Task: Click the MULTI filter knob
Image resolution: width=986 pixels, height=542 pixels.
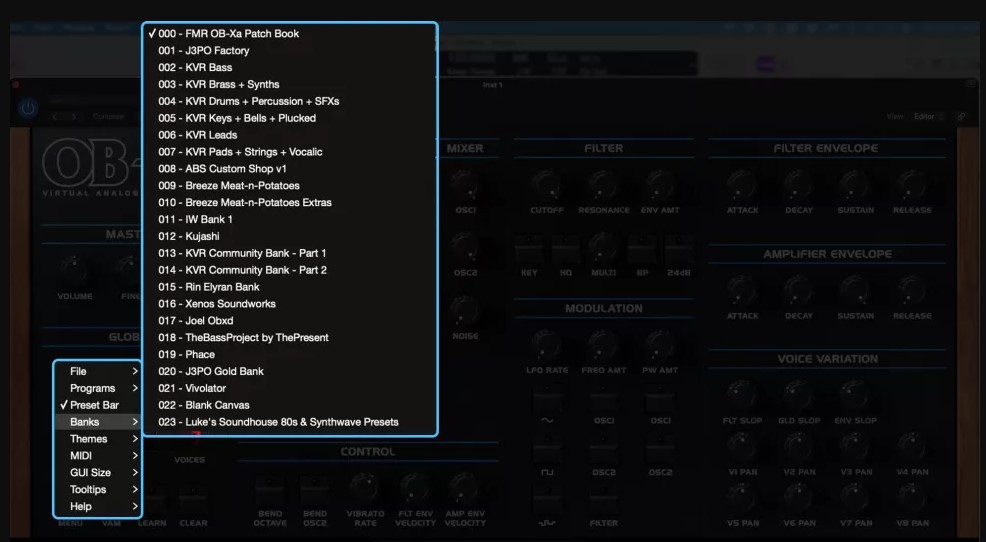Action: pos(603,248)
